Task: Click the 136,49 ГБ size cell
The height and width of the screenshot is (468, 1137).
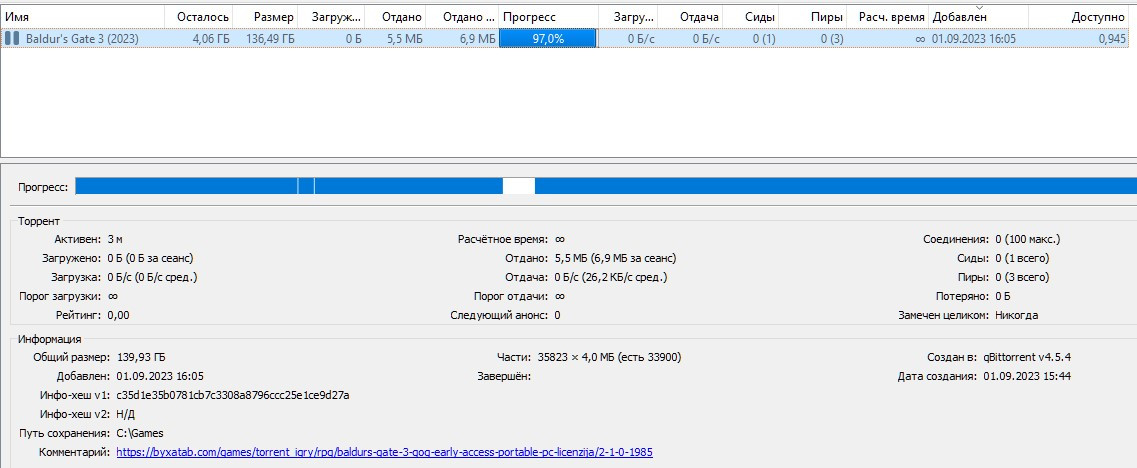Action: click(270, 39)
